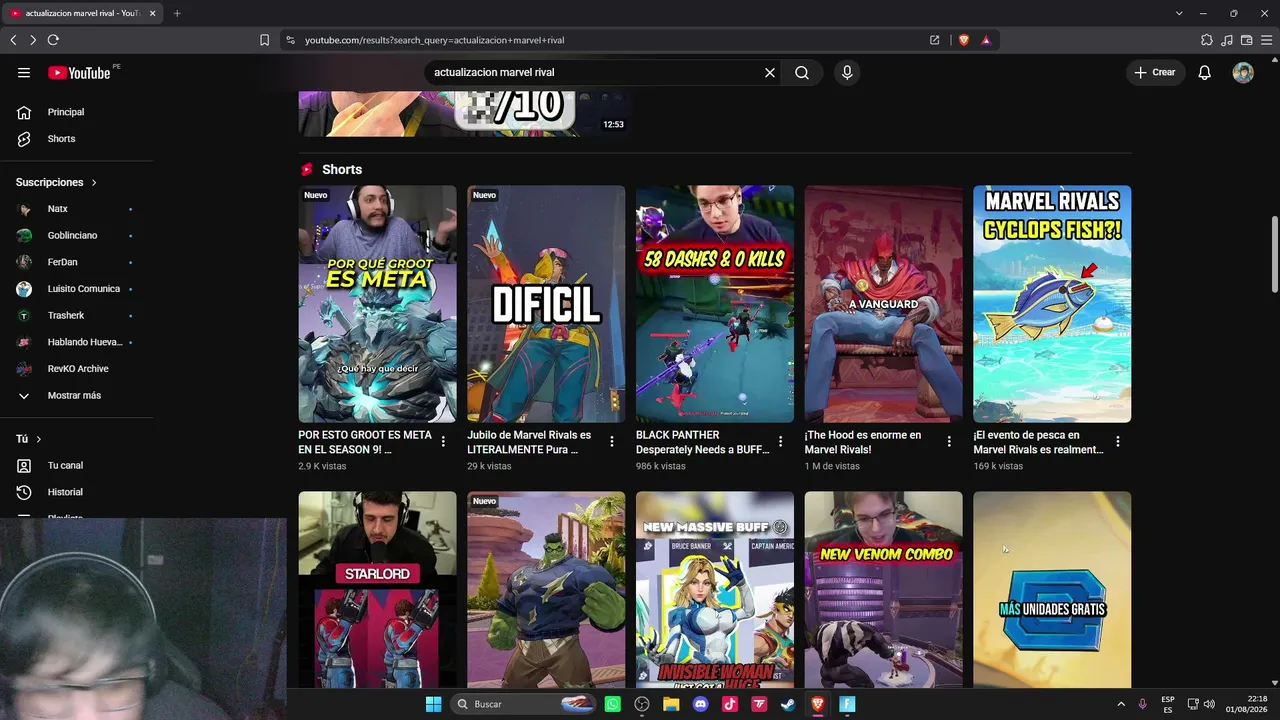
Task: Go back in browser history
Action: click(13, 40)
